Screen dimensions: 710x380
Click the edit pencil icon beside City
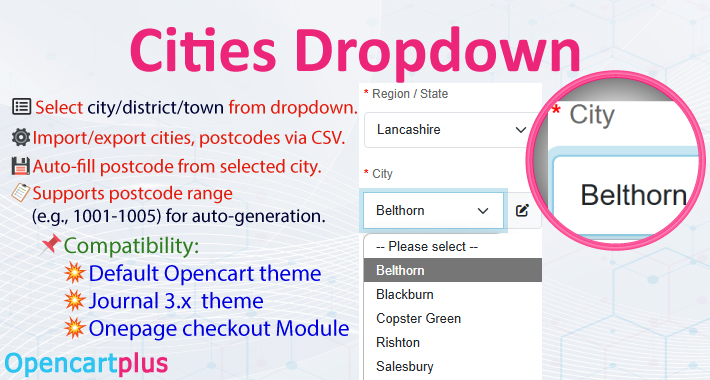(523, 211)
